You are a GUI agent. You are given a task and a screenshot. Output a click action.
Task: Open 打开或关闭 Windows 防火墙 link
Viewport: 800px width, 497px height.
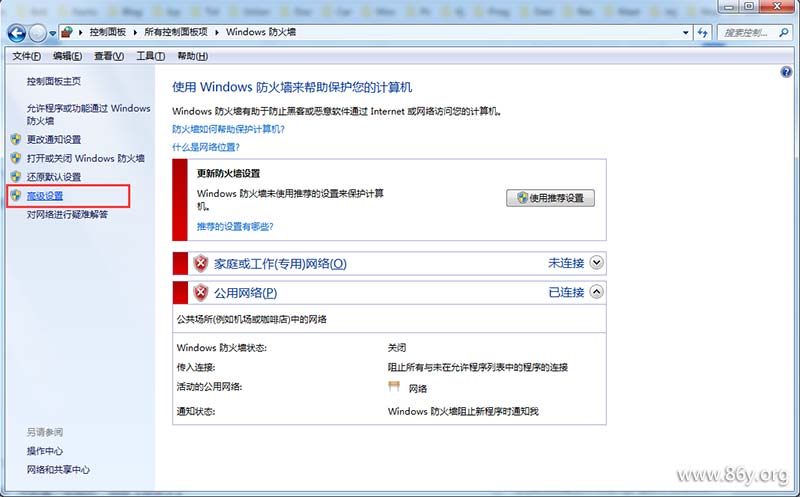(86, 158)
